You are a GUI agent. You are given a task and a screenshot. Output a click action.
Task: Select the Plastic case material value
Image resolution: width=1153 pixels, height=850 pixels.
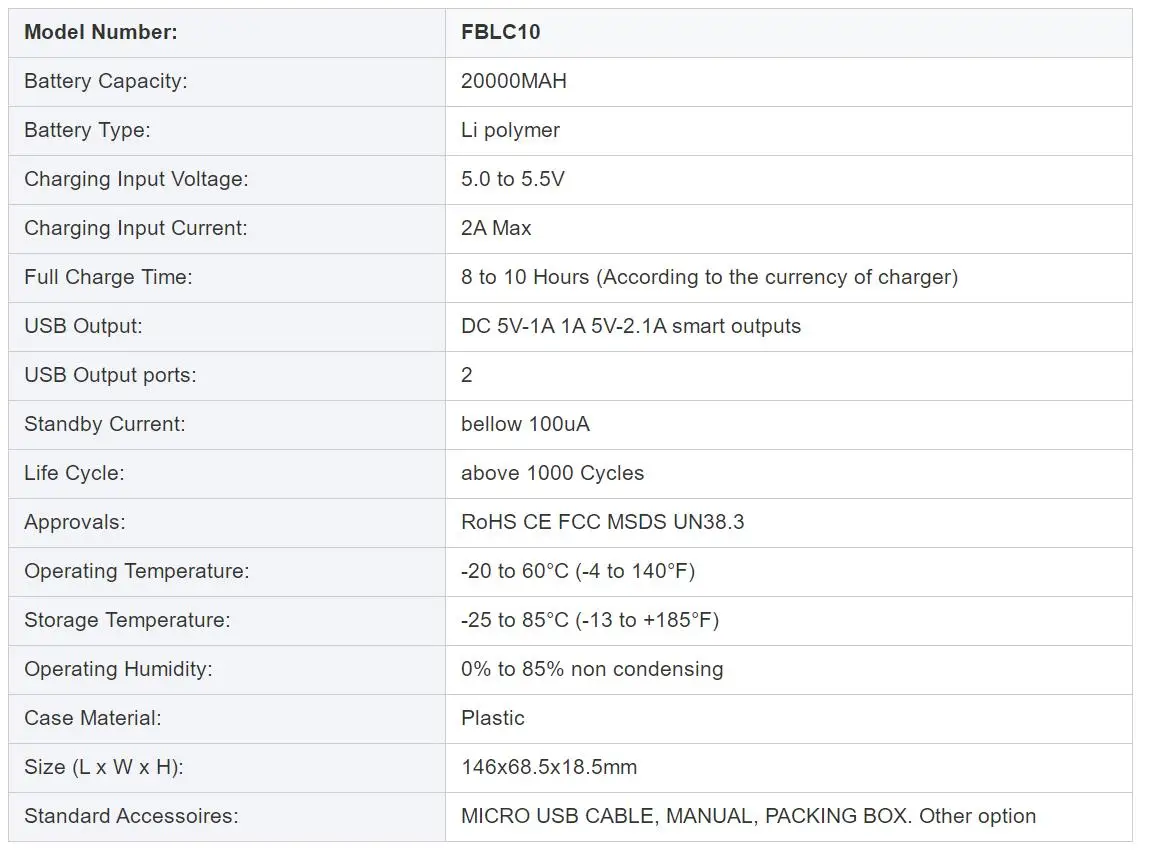pos(493,718)
